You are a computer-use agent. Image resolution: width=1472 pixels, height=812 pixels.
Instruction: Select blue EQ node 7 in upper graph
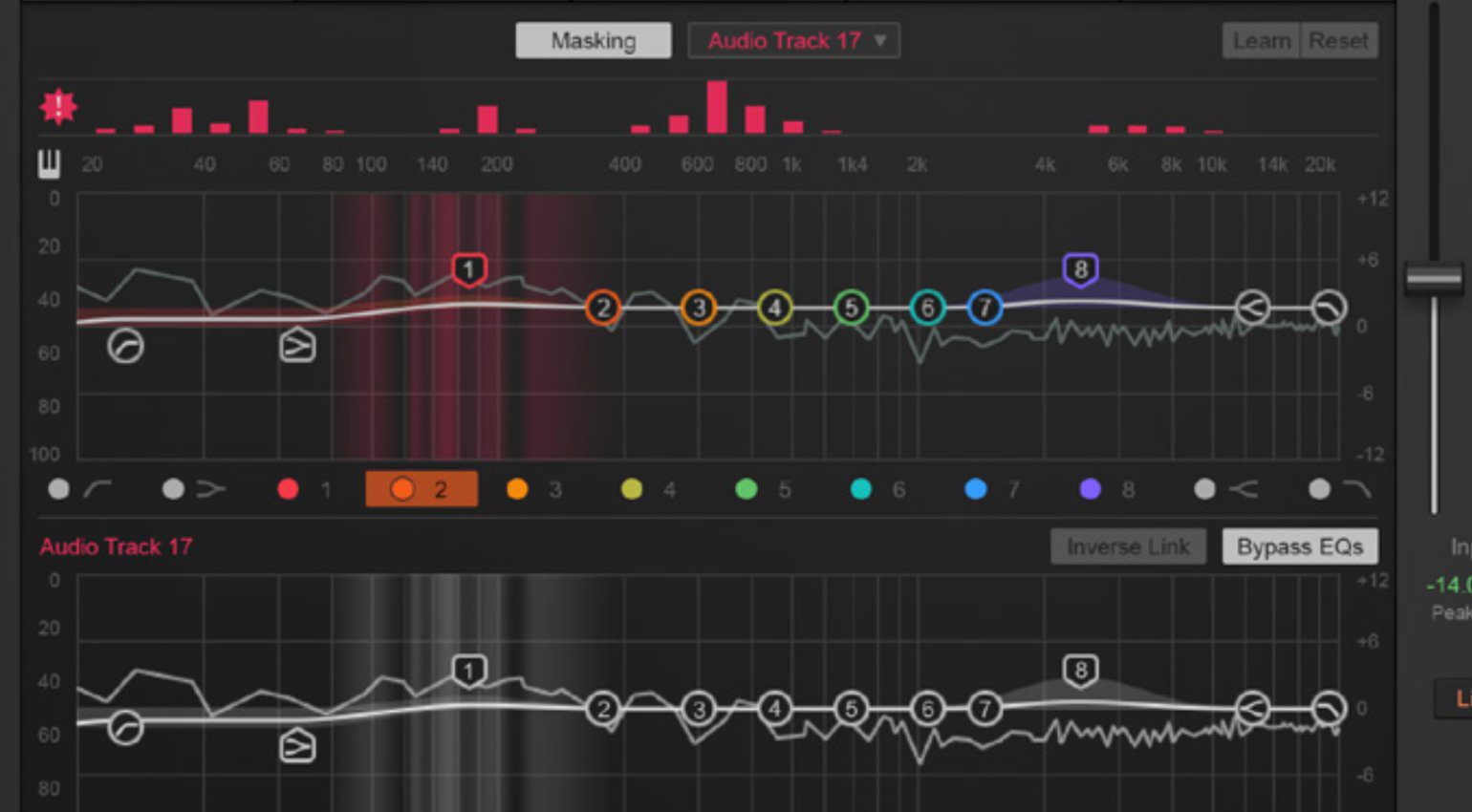coord(985,308)
